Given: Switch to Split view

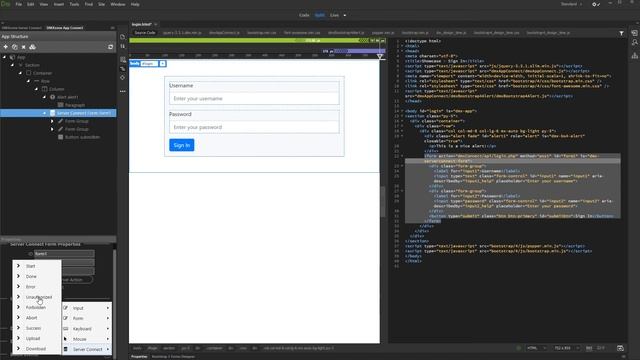Looking at the screenshot, I should 320,15.
